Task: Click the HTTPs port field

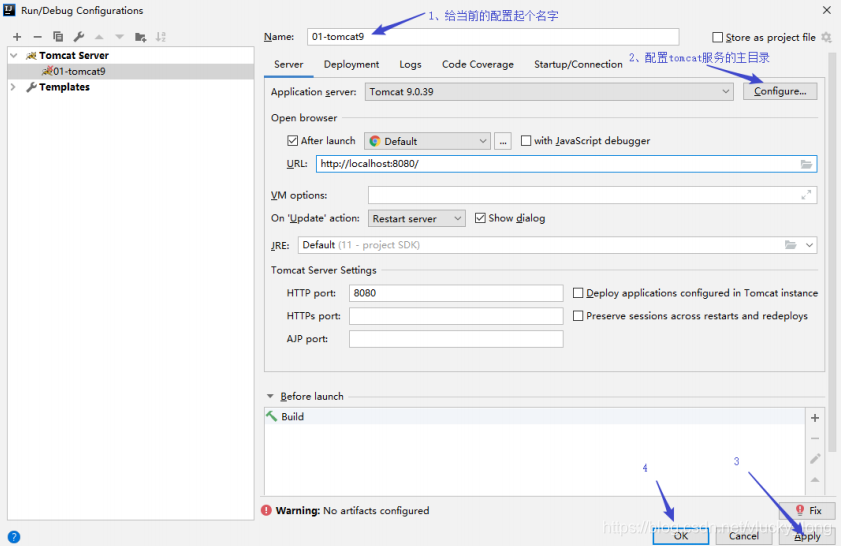Action: [456, 316]
